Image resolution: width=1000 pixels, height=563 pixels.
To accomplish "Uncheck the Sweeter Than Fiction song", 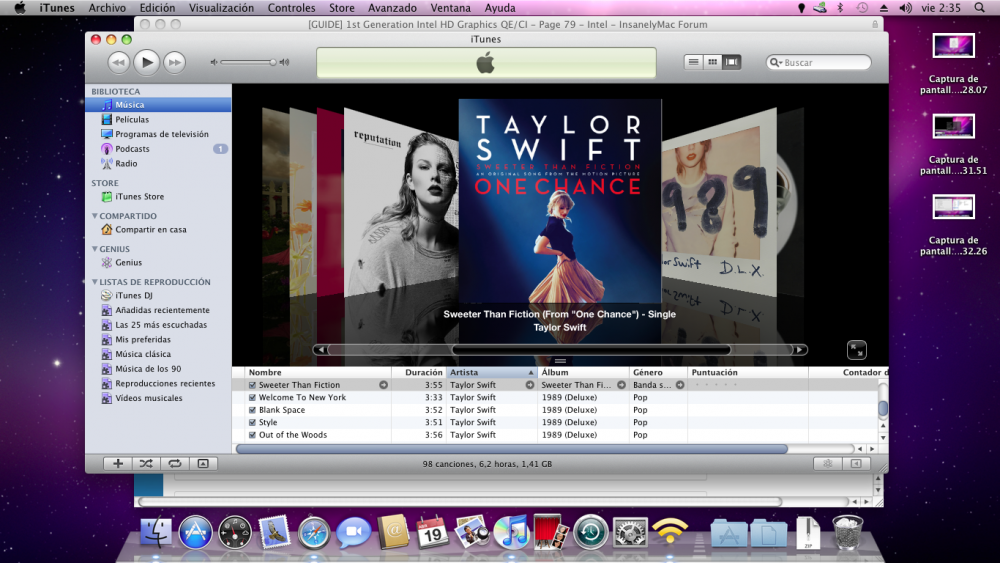I will click(253, 385).
